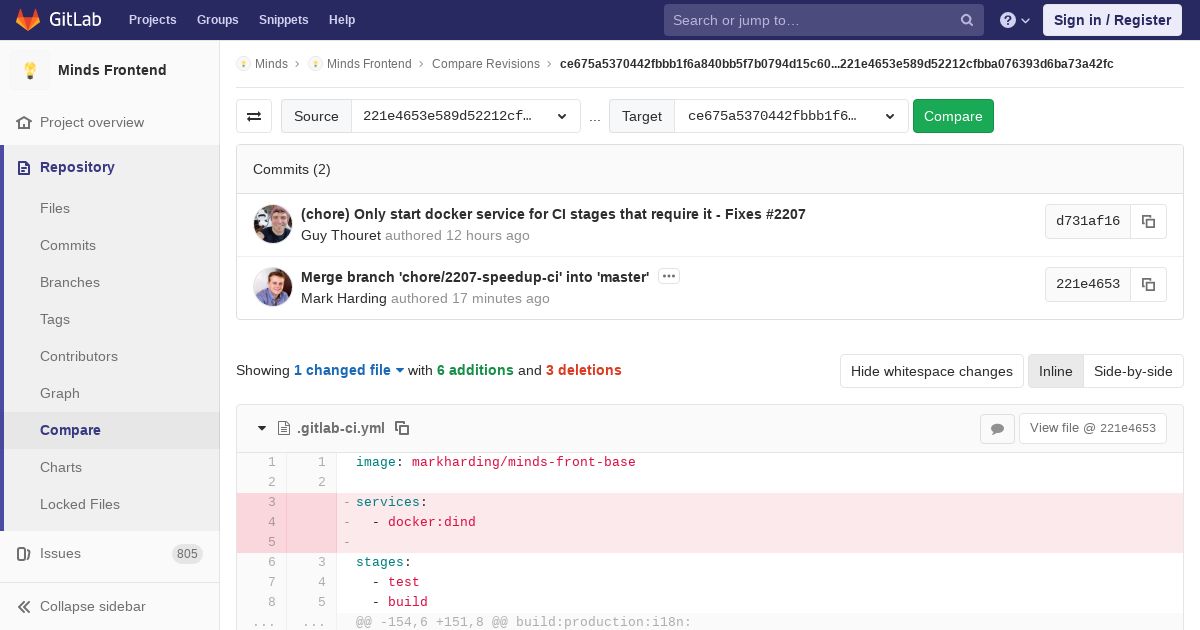
Task: Click '3 deletions' text
Action: pos(584,370)
